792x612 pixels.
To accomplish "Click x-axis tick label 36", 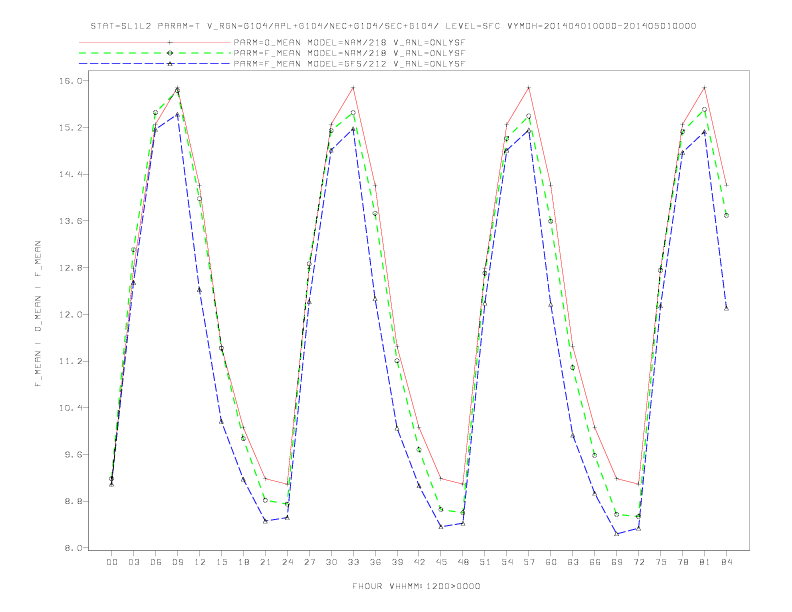I will pyautogui.click(x=375, y=562).
